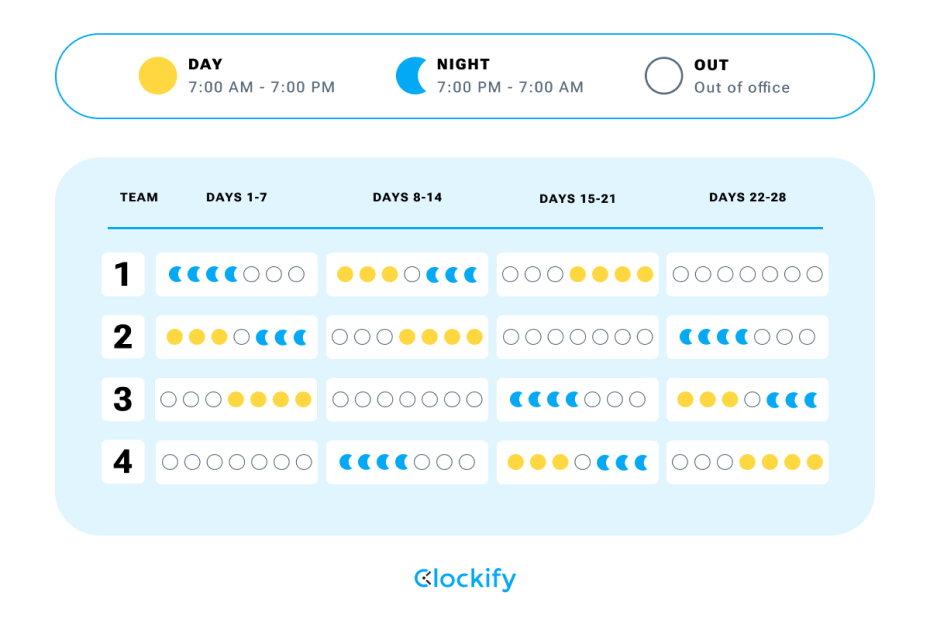Select the Days 1-7 column header
Image resolution: width=930 pixels, height=617 pixels.
tap(237, 197)
